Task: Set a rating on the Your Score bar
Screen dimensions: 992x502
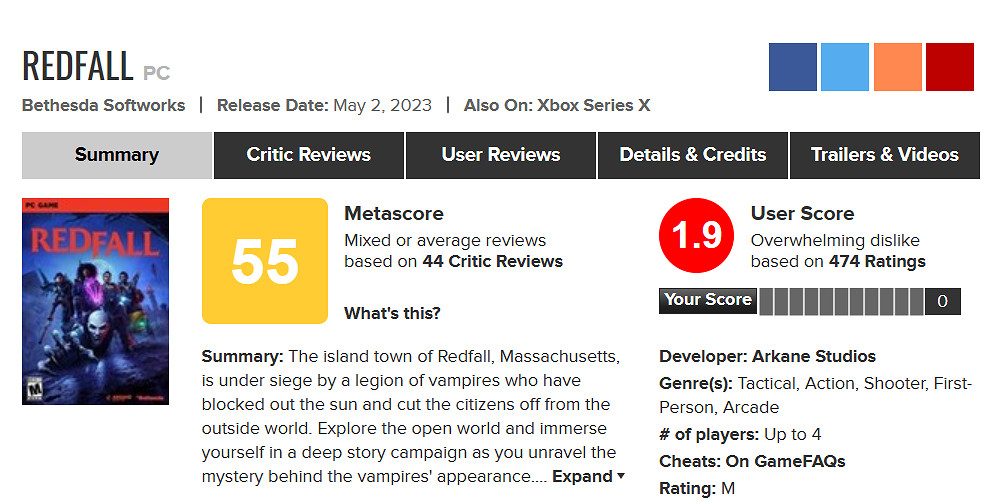Action: pos(840,301)
